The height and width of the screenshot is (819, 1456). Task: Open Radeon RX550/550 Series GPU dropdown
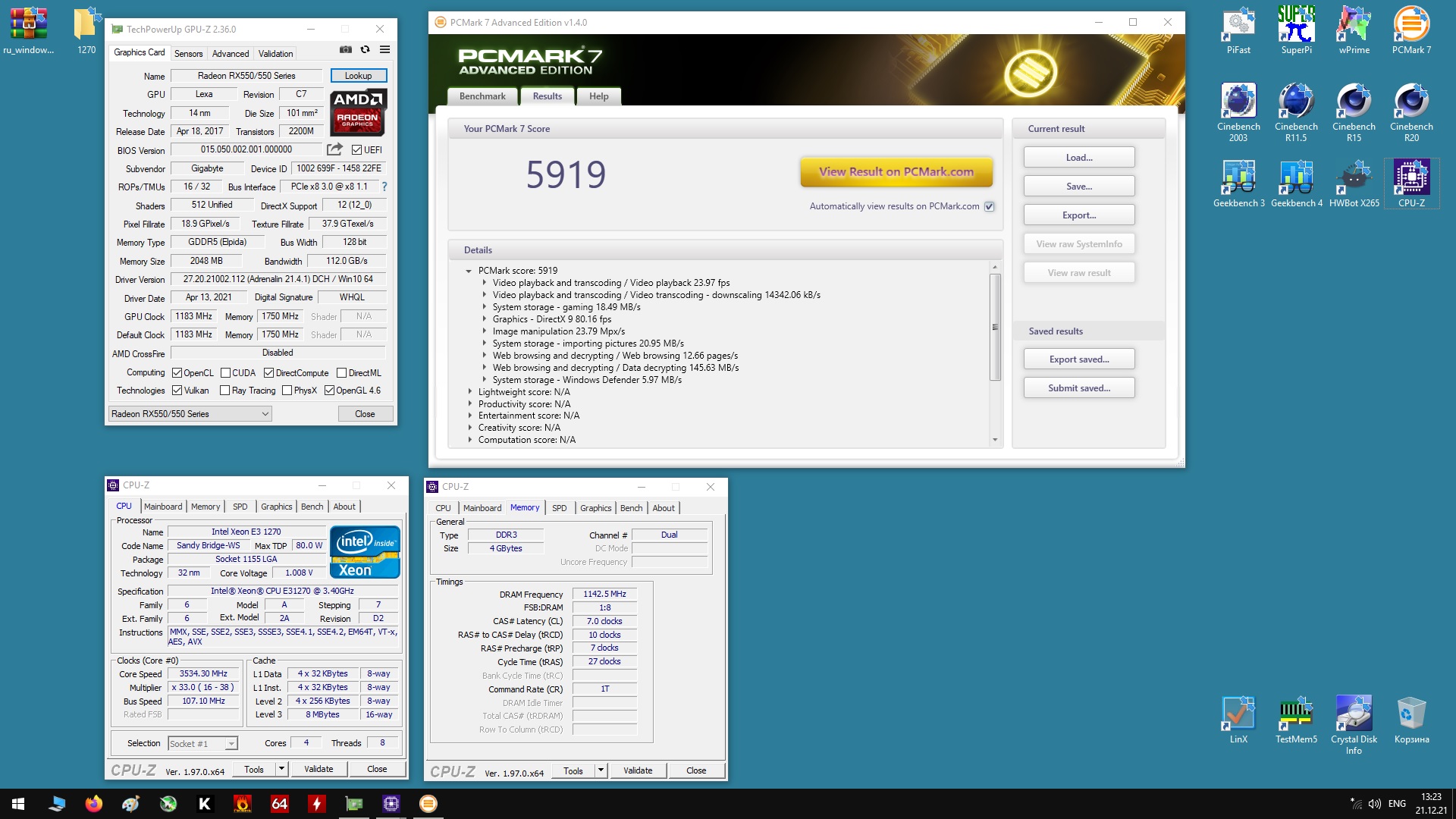point(190,414)
